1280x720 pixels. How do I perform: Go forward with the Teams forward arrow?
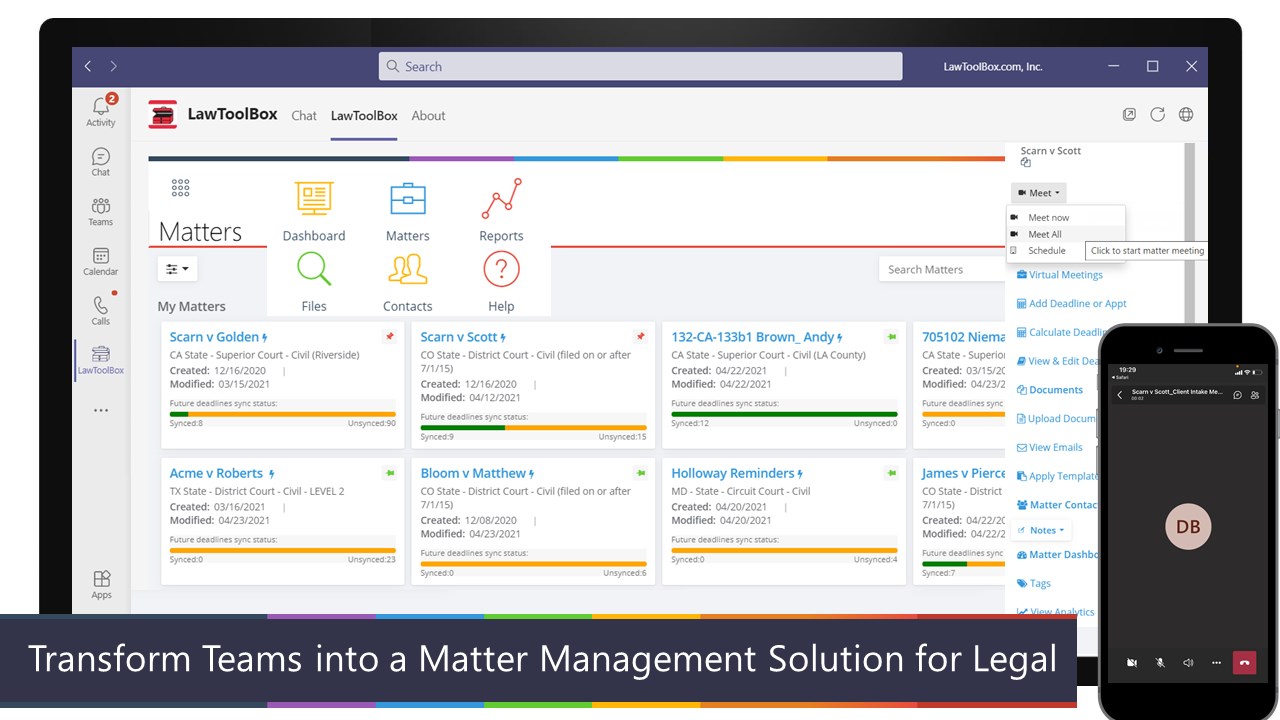pyautogui.click(x=114, y=66)
